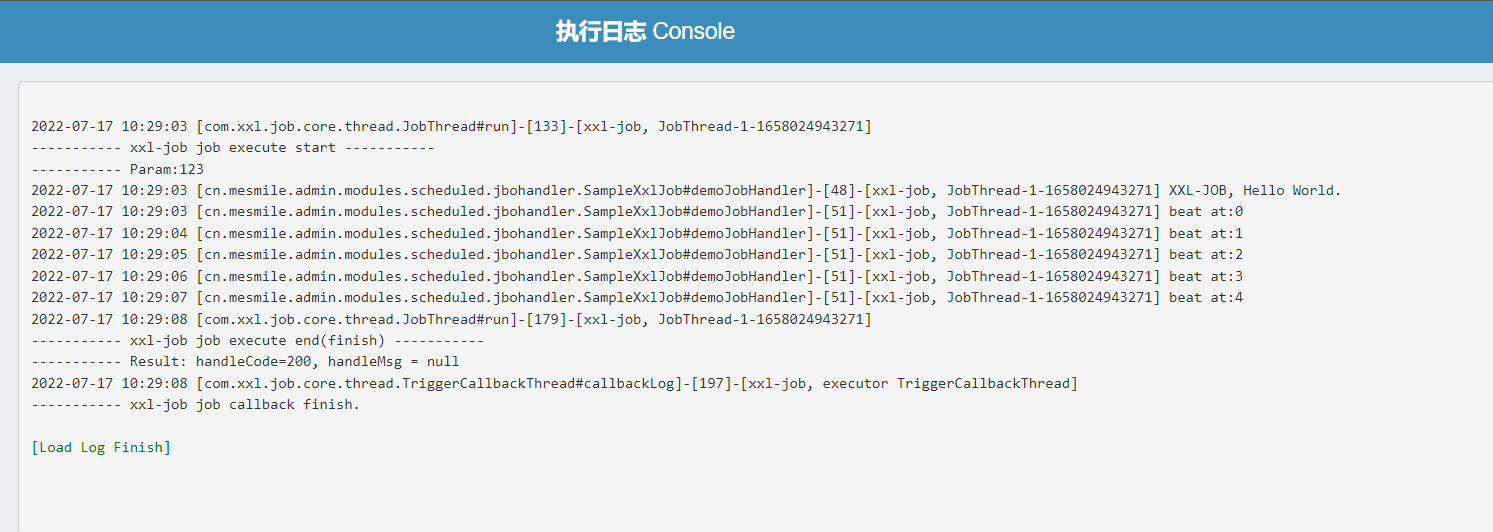
Task: Click the JobThread#run line numbered [179]
Action: pos(451,319)
